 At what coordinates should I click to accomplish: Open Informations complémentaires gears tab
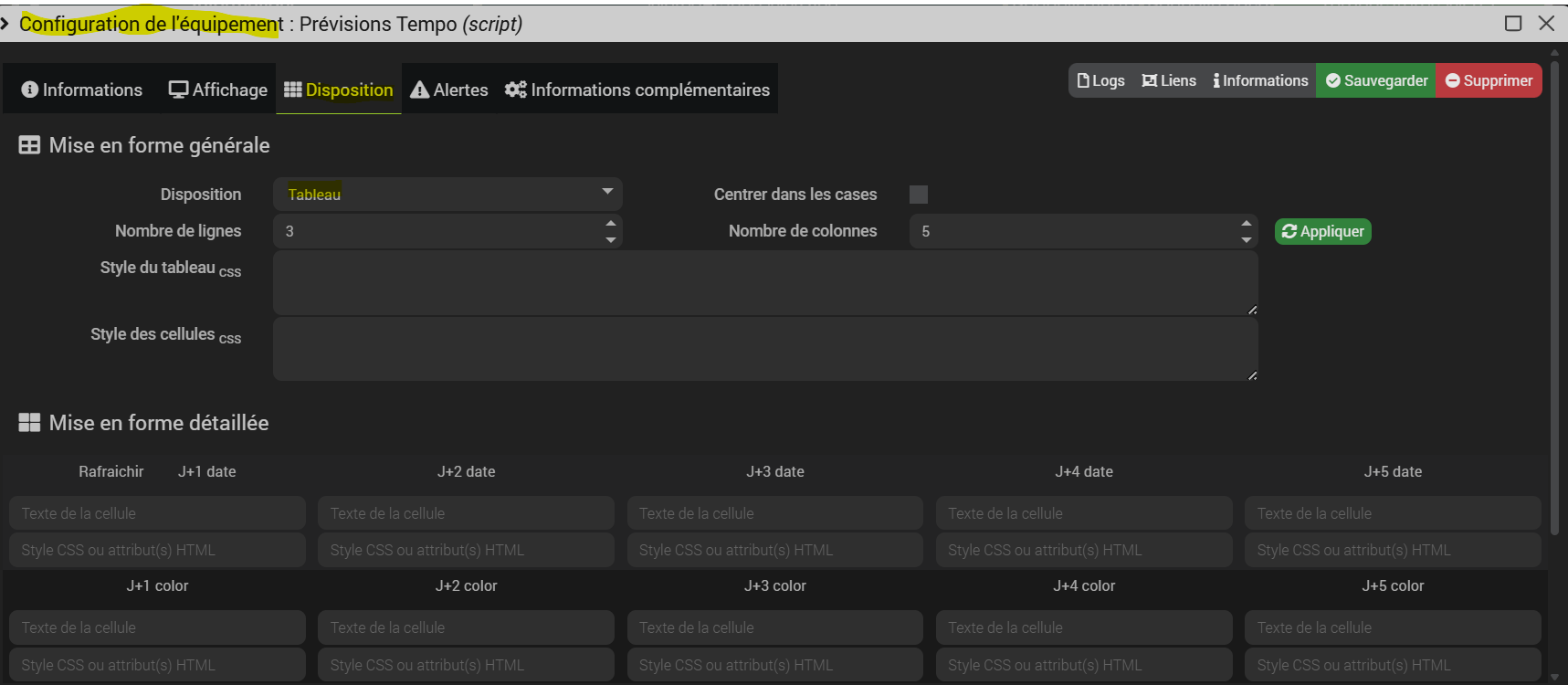[x=637, y=90]
